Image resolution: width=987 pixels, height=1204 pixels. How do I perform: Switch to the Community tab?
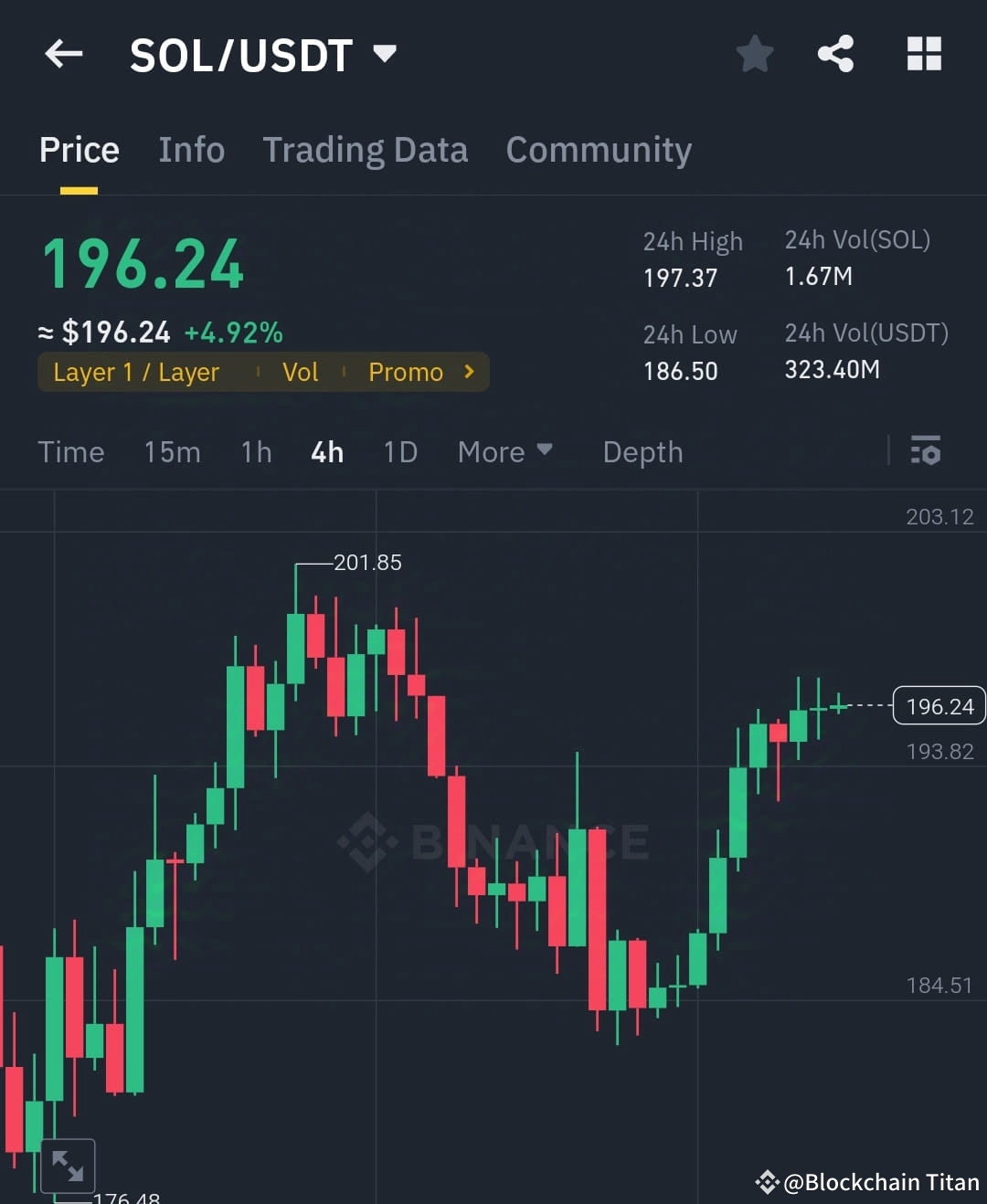599,150
